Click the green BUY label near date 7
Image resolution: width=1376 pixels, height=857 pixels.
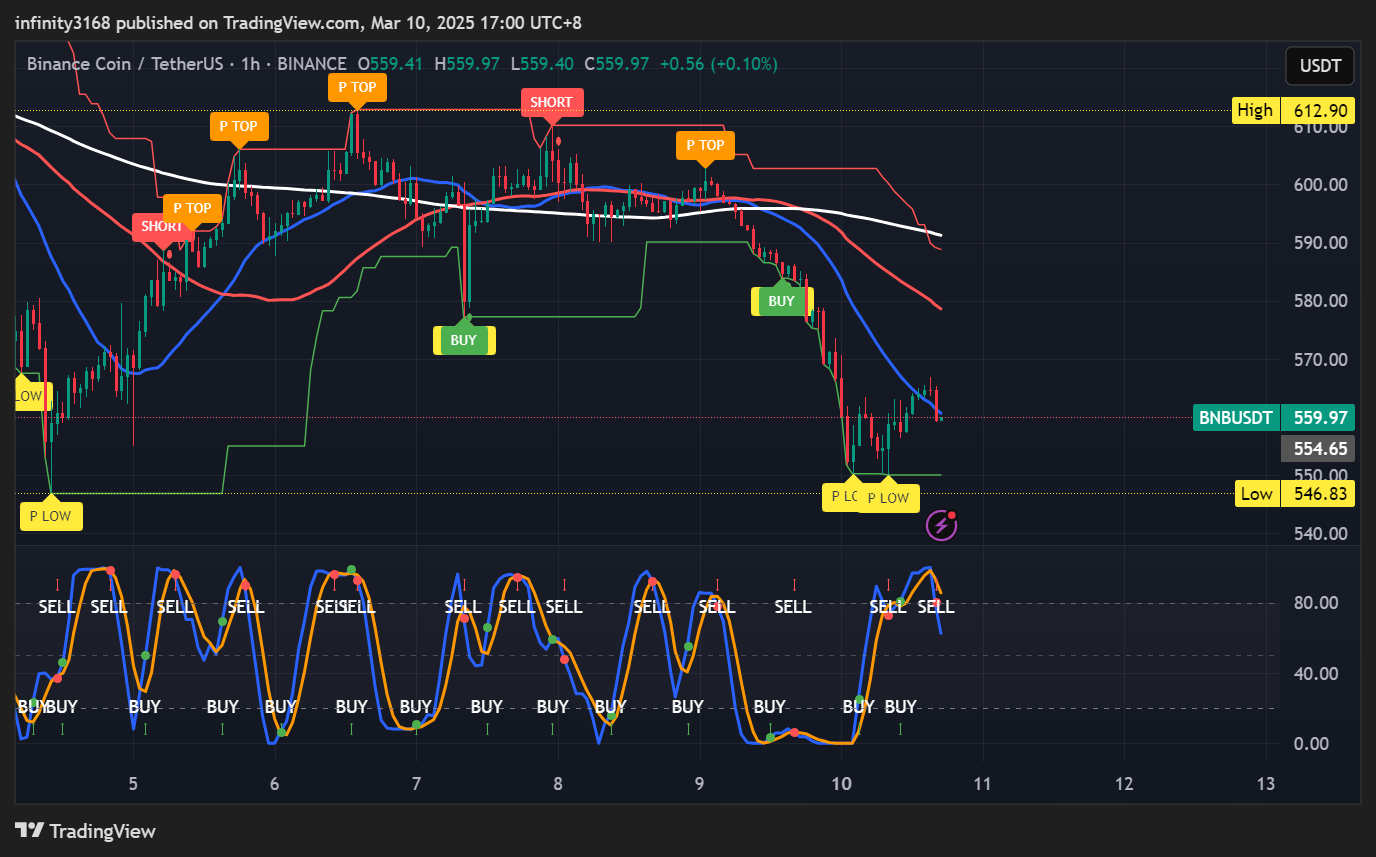[463, 340]
